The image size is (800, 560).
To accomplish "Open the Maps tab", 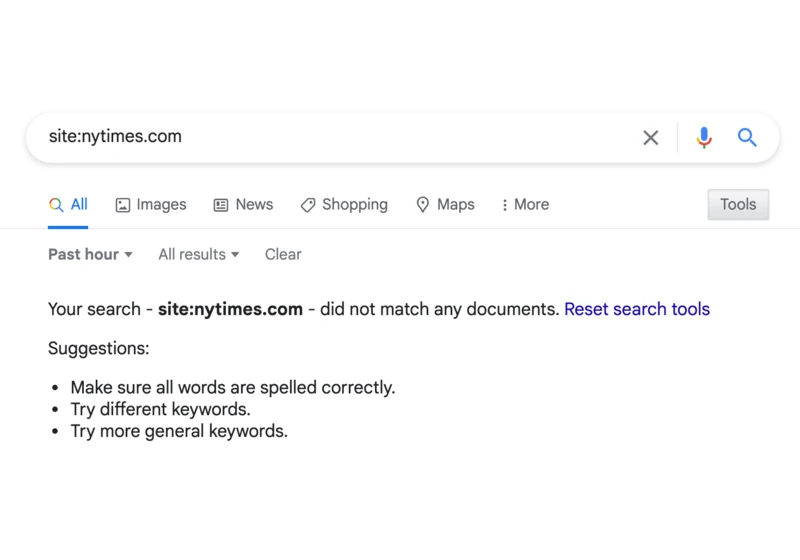I will coord(445,205).
